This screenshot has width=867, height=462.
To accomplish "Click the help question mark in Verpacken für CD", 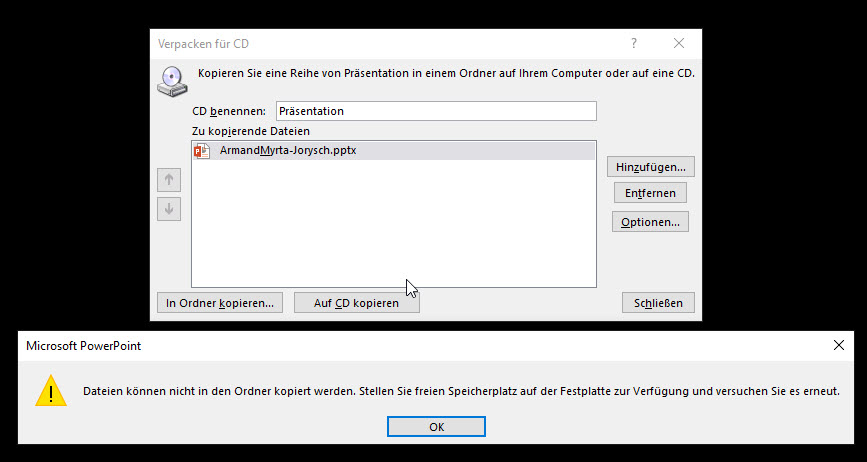I will pyautogui.click(x=634, y=43).
